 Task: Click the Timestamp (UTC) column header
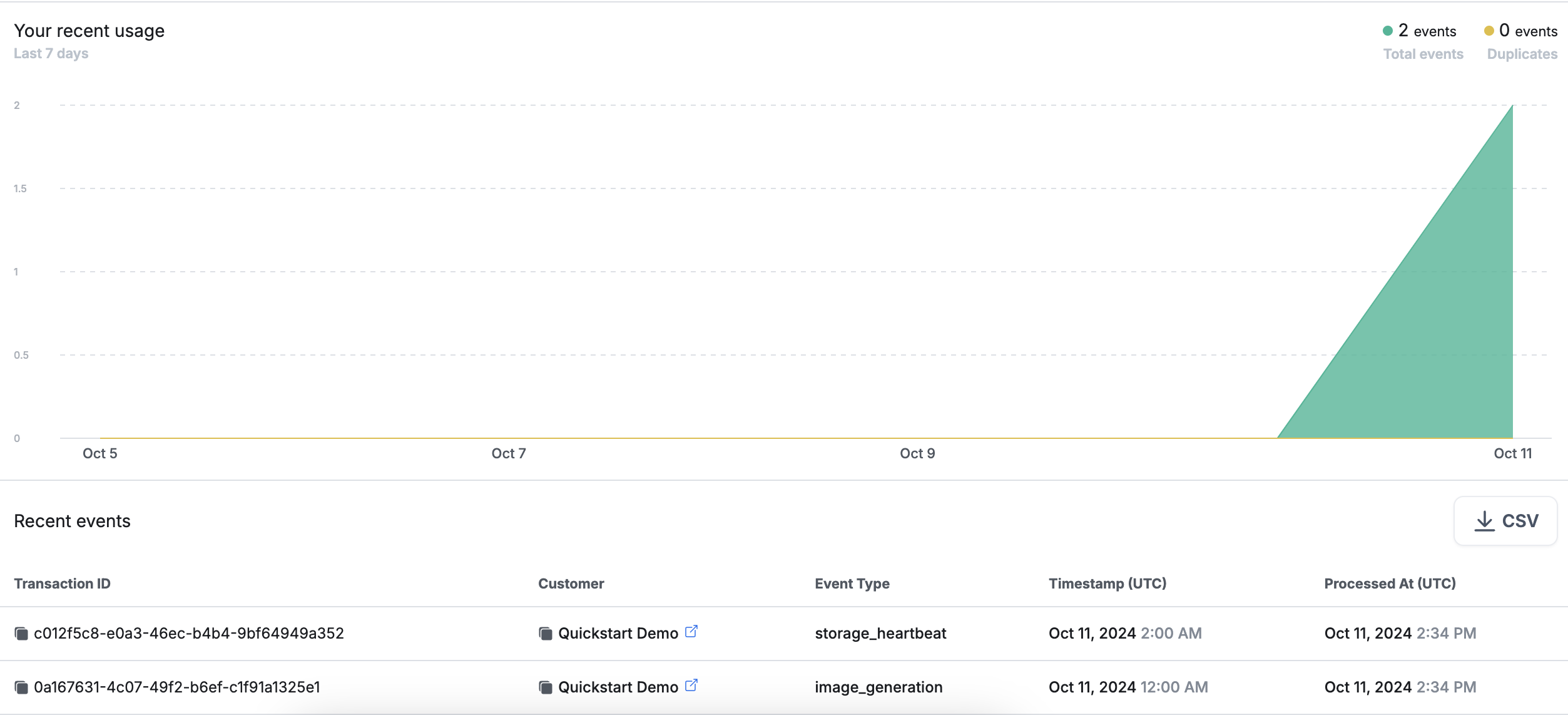coord(1107,584)
